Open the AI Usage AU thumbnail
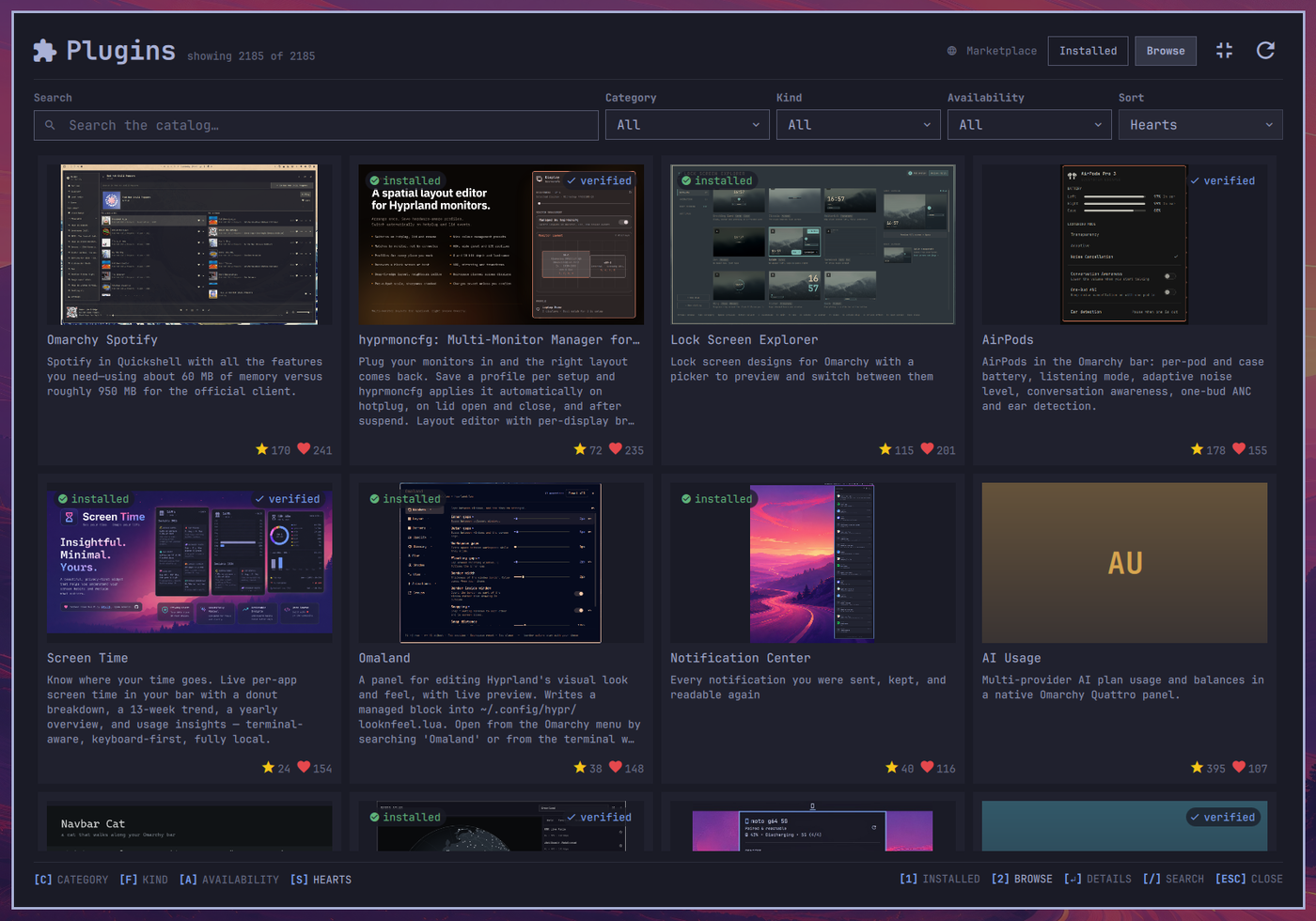This screenshot has height=921, width=1316. click(x=1124, y=563)
